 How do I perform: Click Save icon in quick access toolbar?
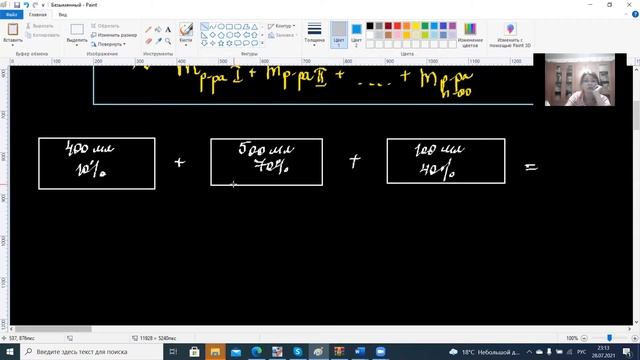point(17,5)
